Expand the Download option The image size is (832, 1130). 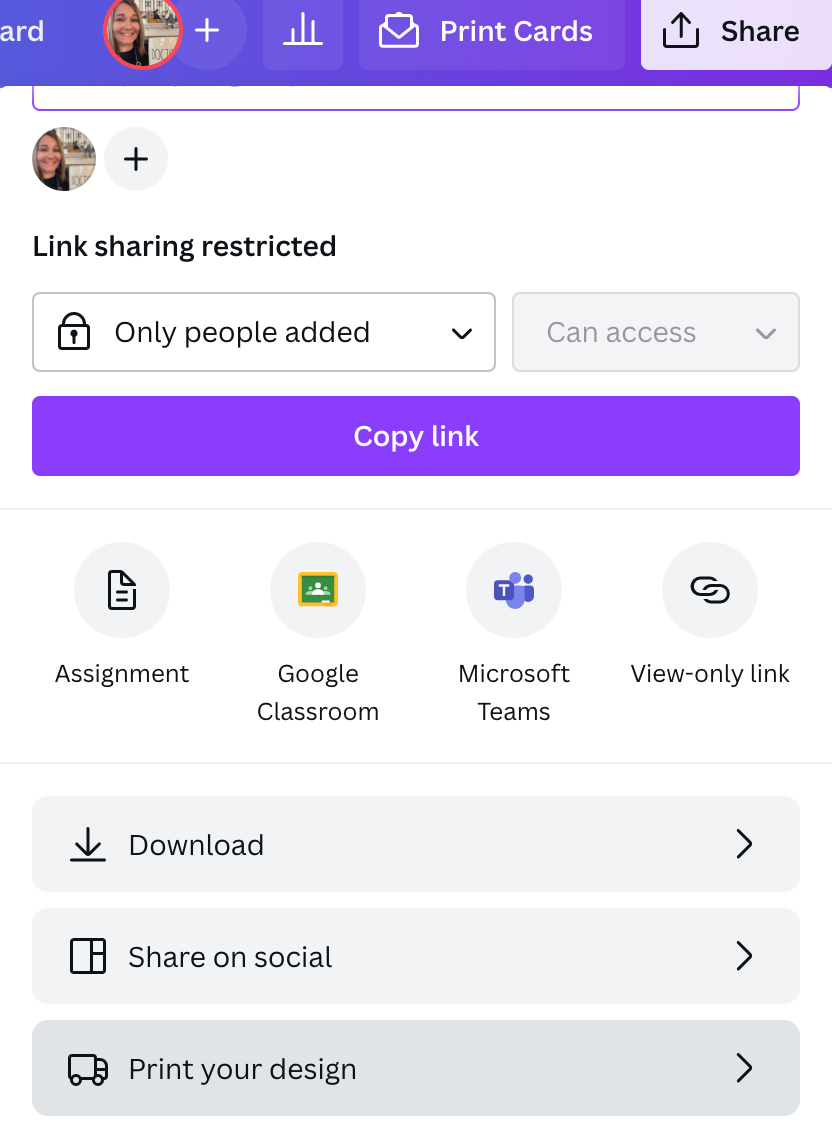pos(415,844)
